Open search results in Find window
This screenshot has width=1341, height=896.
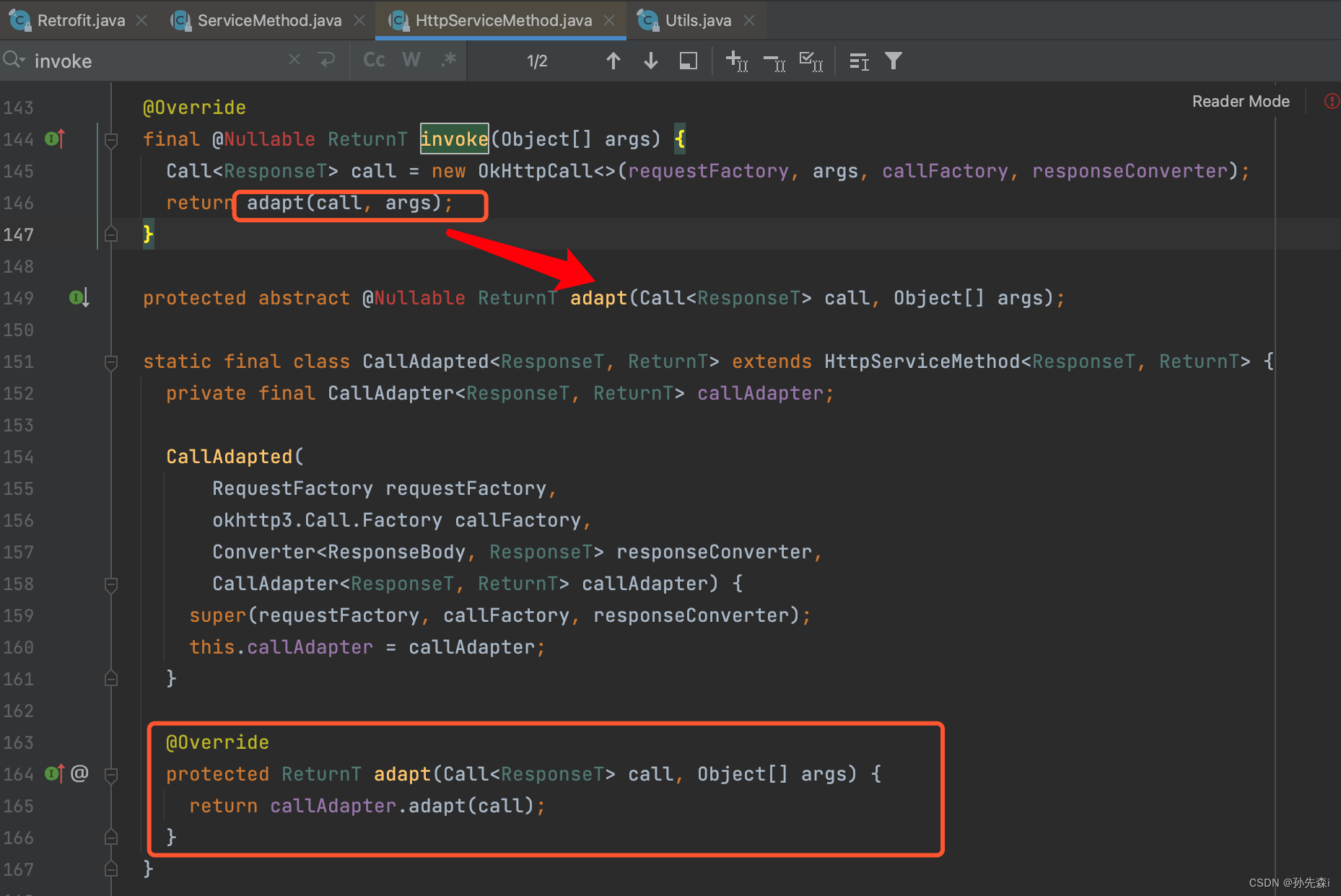(859, 61)
